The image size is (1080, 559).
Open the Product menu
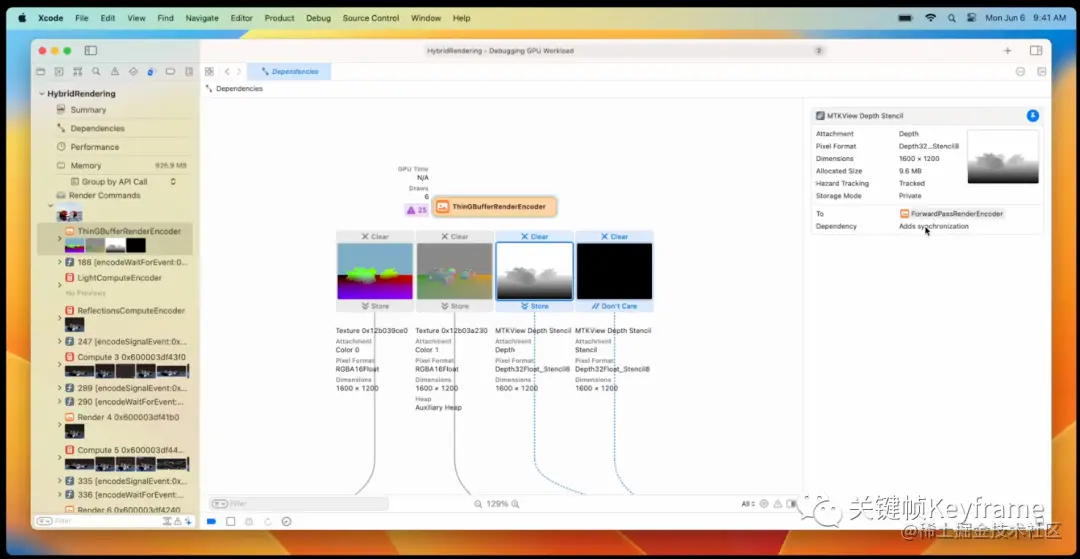[x=280, y=18]
